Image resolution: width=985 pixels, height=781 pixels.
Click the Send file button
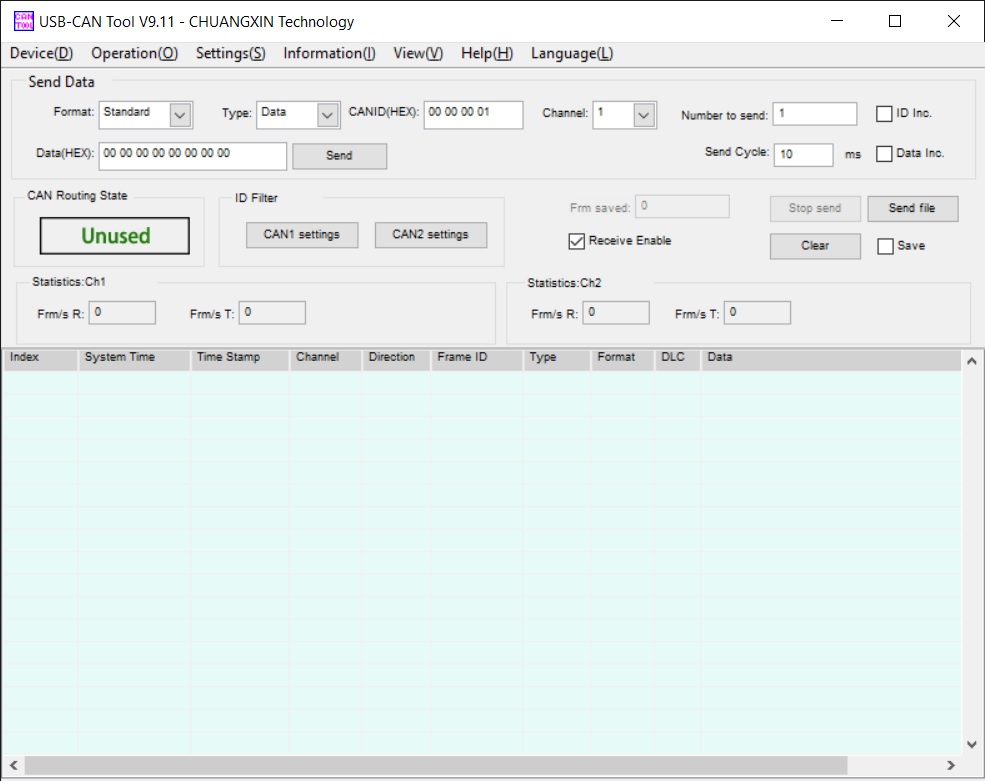click(912, 208)
